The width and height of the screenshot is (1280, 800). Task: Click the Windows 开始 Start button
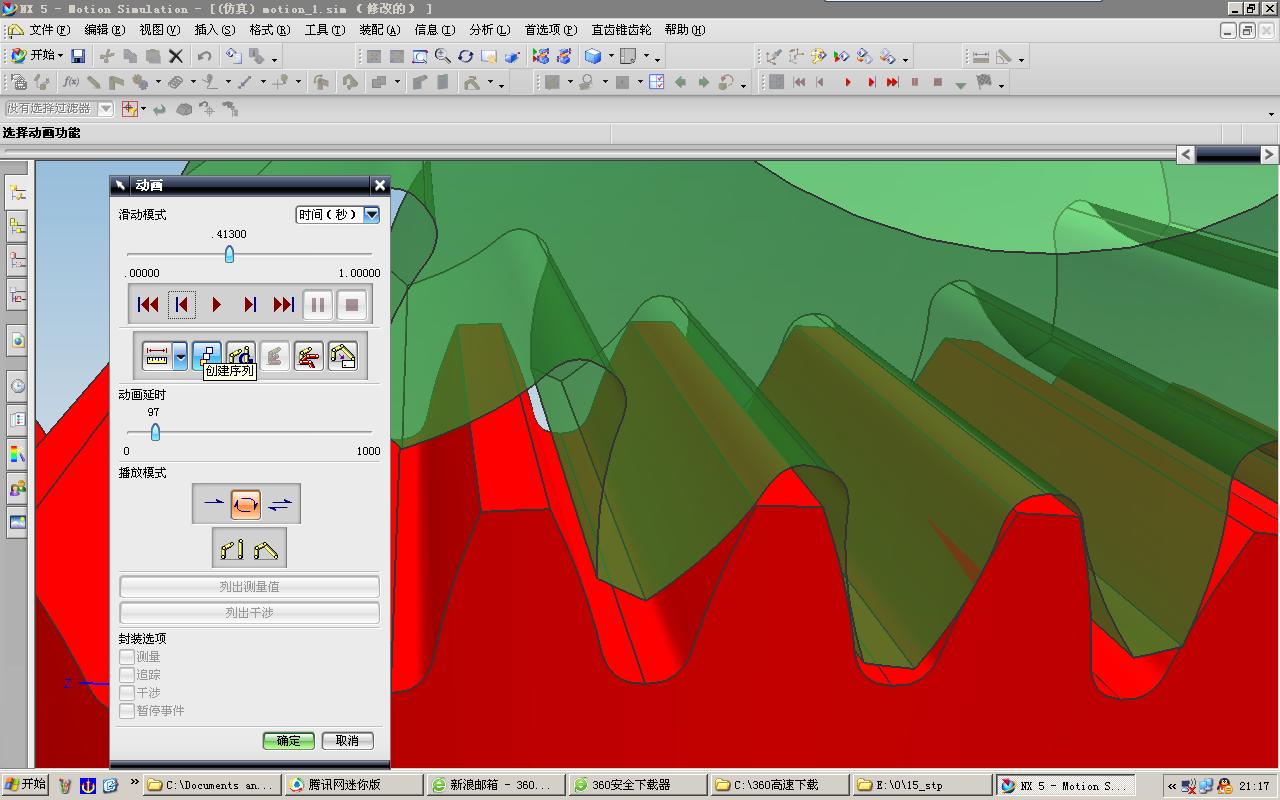[x=25, y=785]
